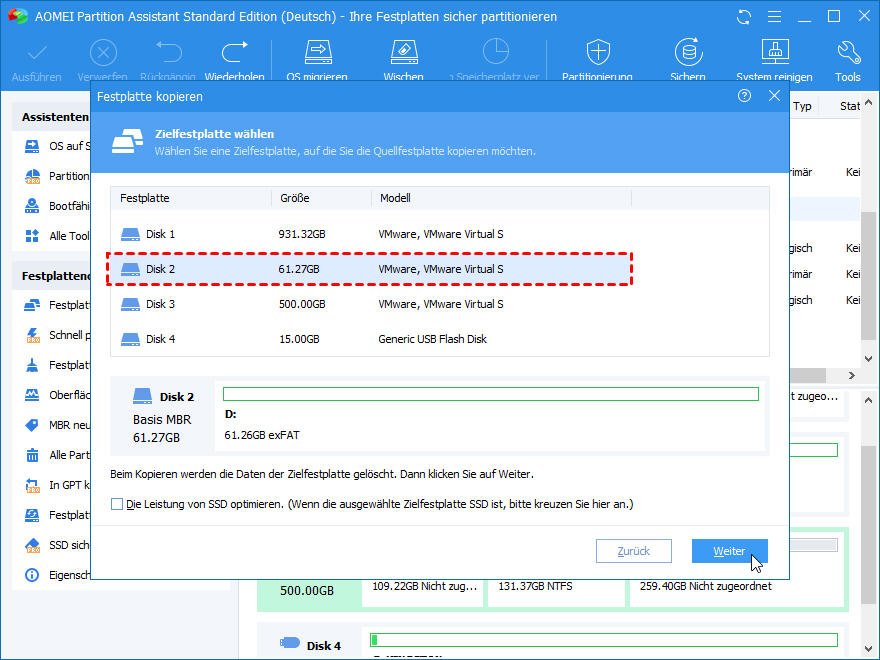Click the Schnell partitionieren sidebar icon
This screenshot has width=880, height=660.
coord(33,335)
